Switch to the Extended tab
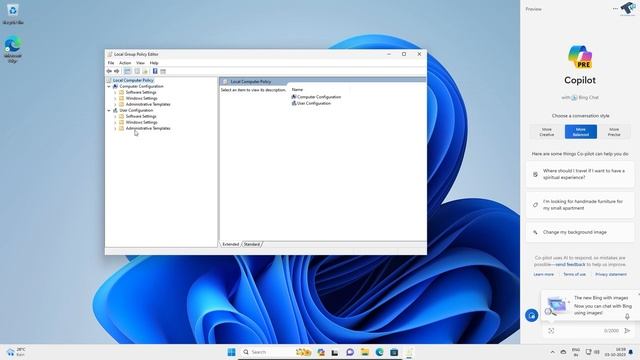The width and height of the screenshot is (640, 360). coord(231,244)
